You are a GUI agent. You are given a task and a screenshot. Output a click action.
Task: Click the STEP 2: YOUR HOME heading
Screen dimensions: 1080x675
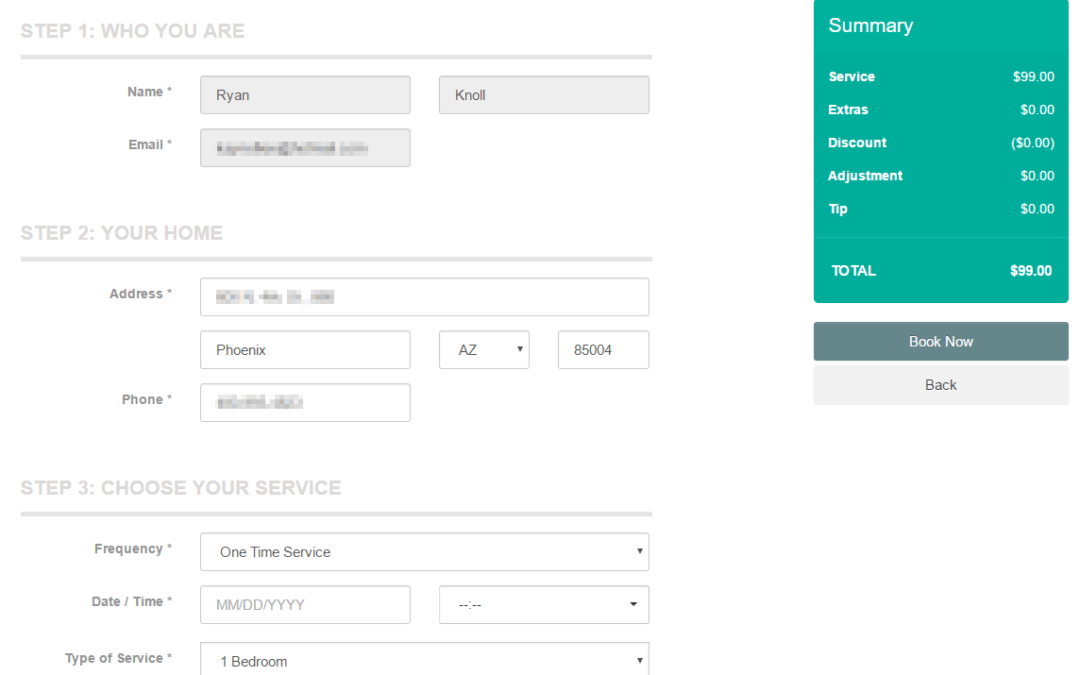121,232
